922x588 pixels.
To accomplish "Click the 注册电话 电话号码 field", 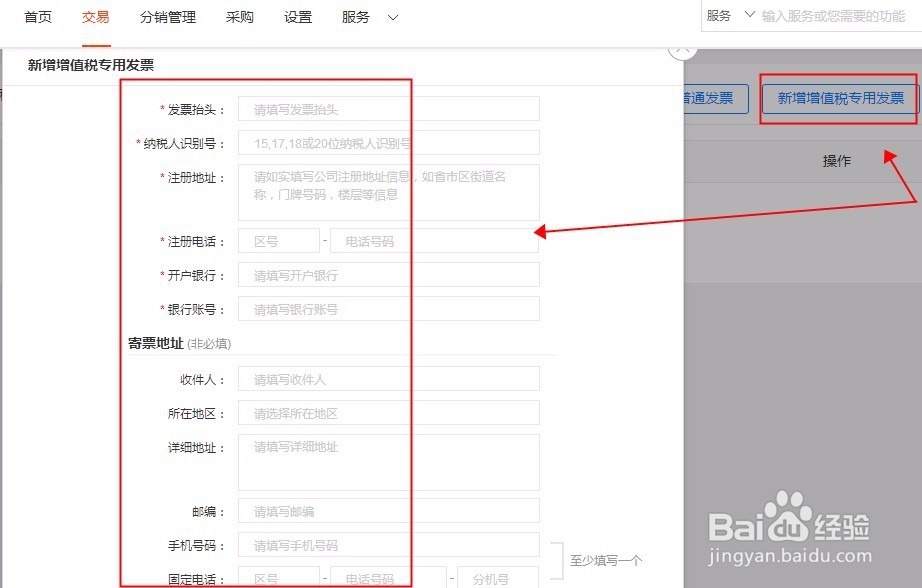I will (435, 241).
